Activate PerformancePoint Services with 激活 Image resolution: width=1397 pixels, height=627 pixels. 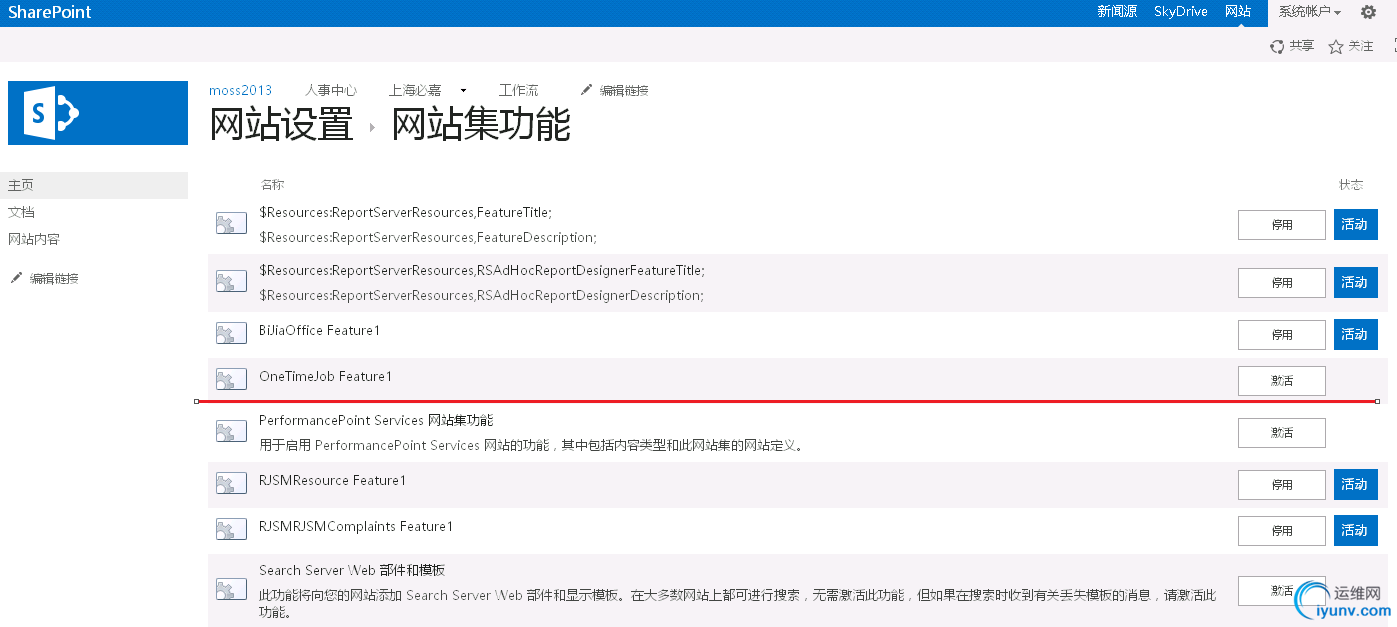pos(1282,433)
